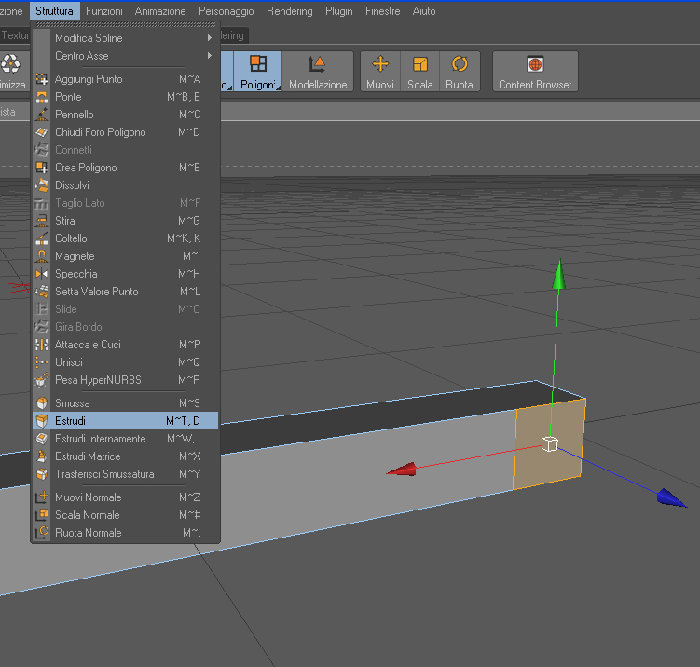Select the Ruota rotate tool icon
The height and width of the screenshot is (667, 700).
coord(459,71)
